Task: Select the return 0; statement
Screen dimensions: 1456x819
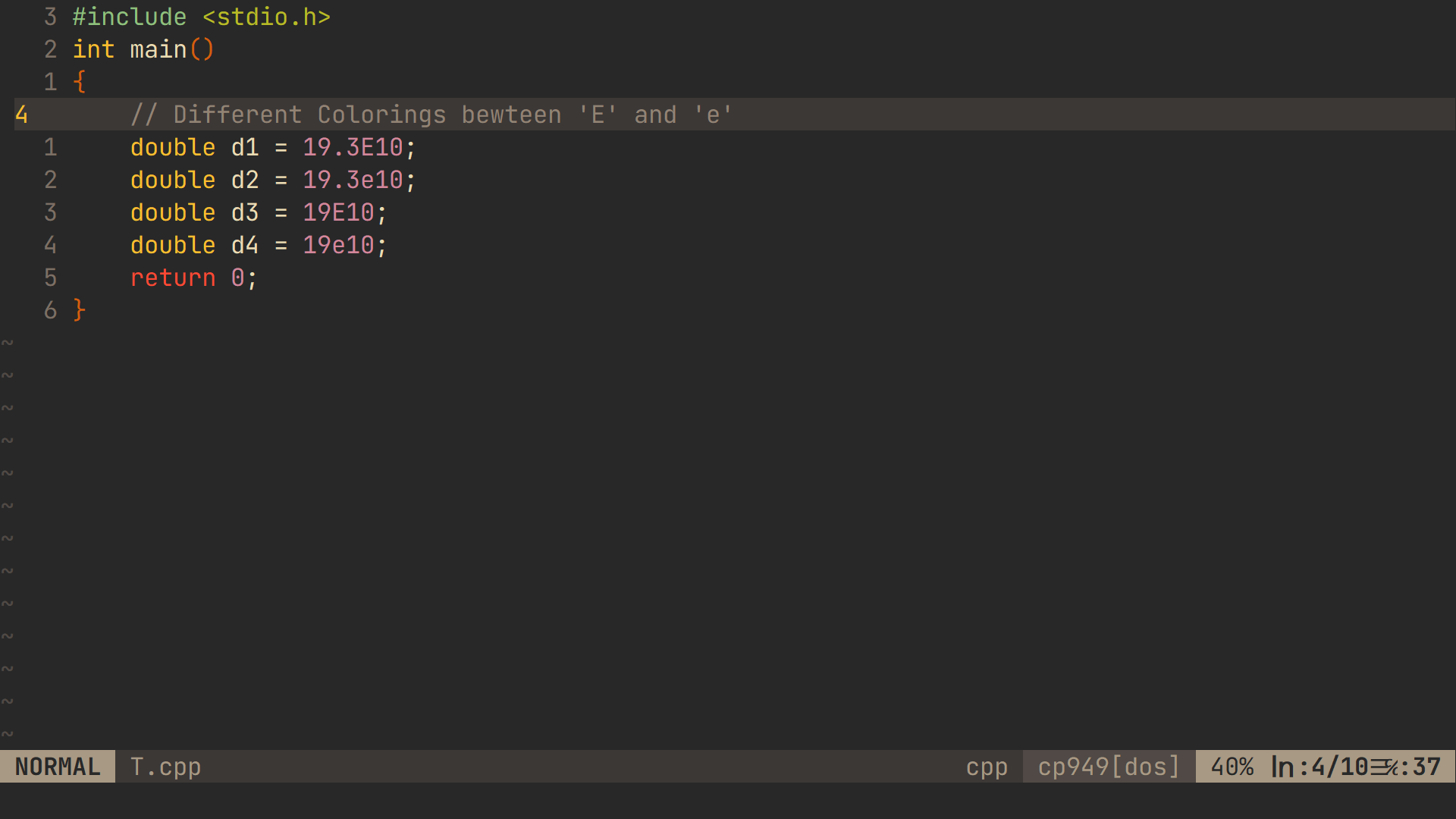Action: 193,278
